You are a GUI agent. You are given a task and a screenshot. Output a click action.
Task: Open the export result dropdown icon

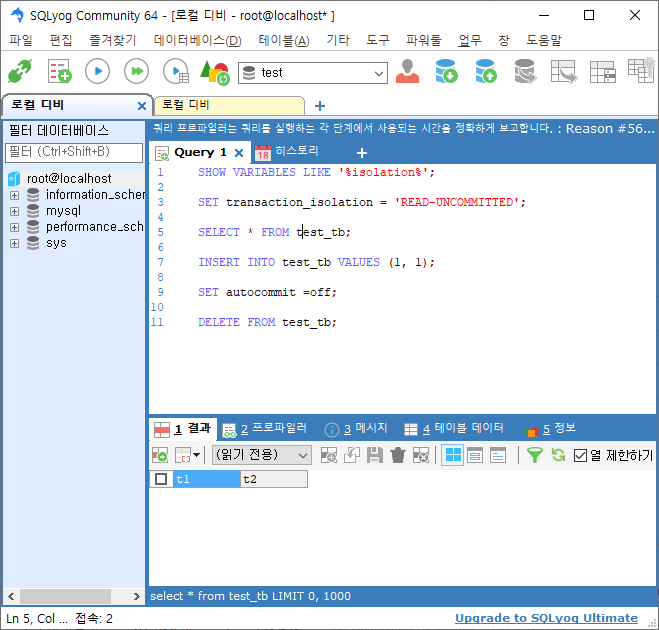[x=187, y=455]
